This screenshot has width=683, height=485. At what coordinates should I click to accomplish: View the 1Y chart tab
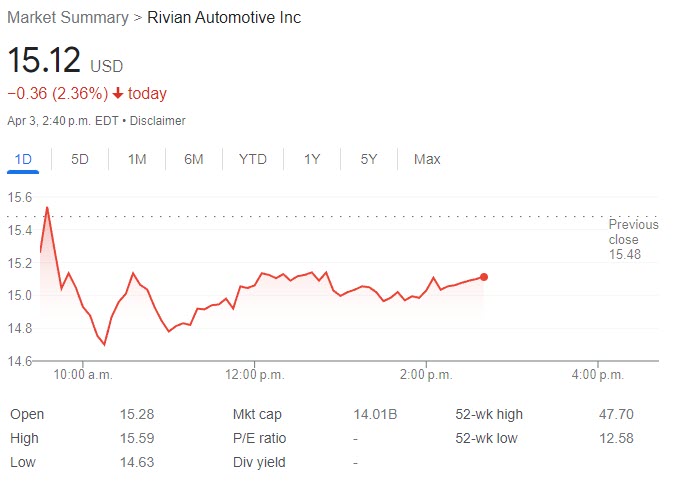tap(312, 159)
